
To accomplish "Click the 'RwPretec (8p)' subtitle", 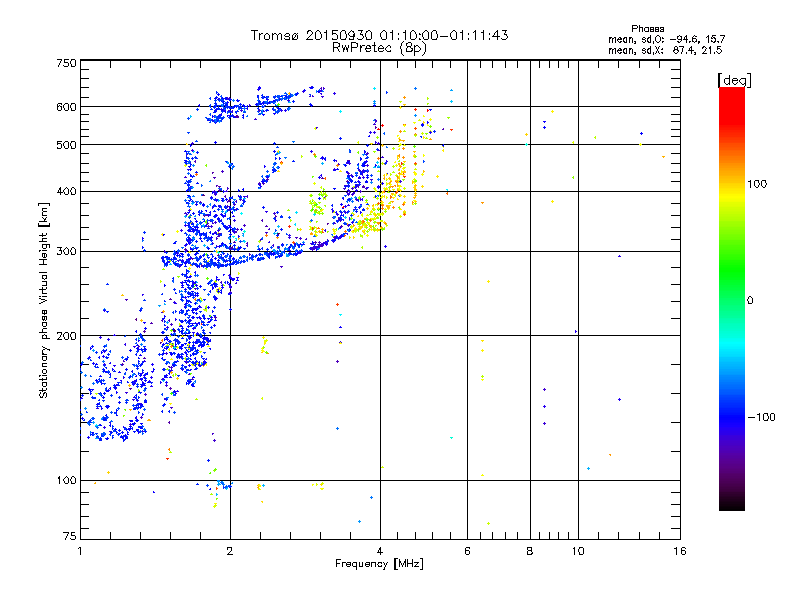I will coord(379,48).
